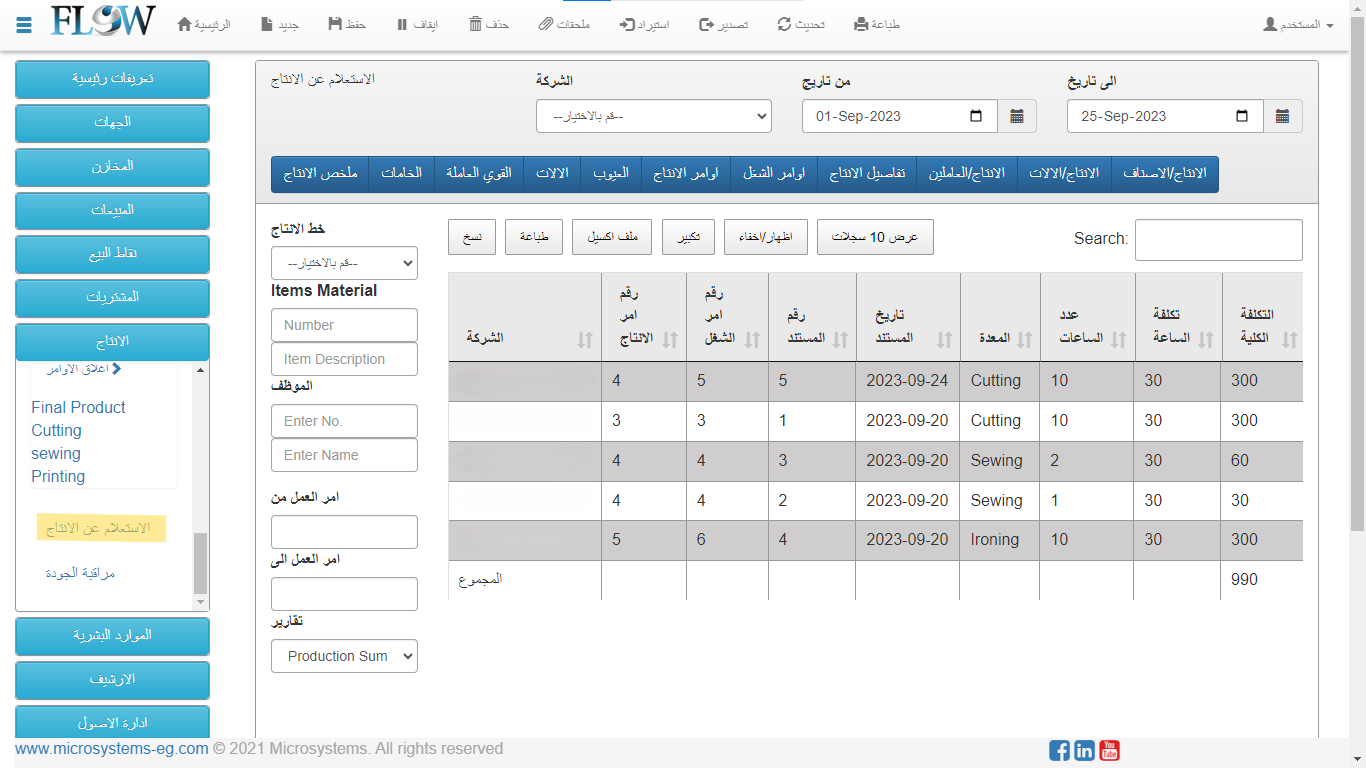Click the trash delete icon
Screen dimensions: 1366x768
click(476, 24)
